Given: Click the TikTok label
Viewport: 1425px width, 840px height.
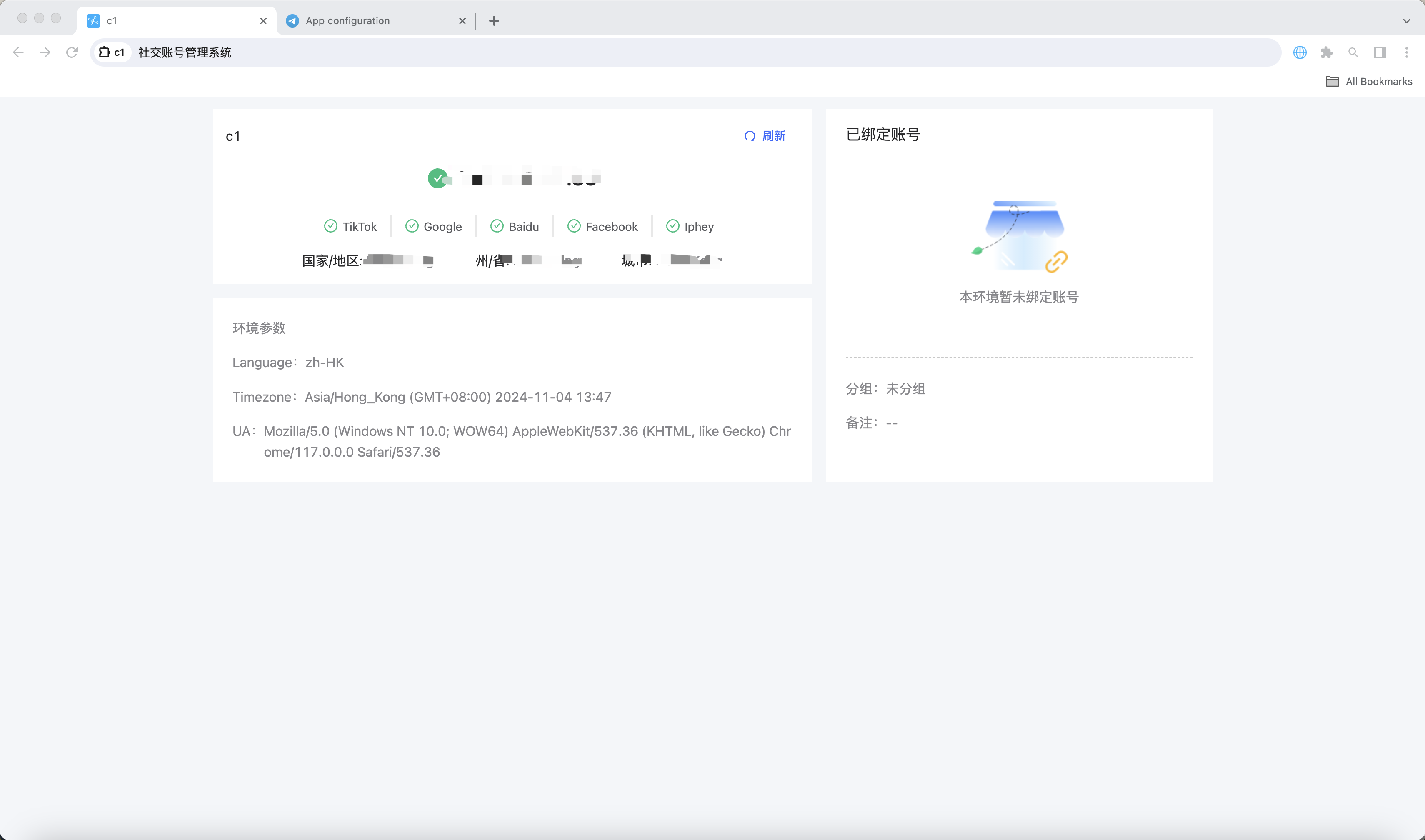Looking at the screenshot, I should click(x=359, y=226).
